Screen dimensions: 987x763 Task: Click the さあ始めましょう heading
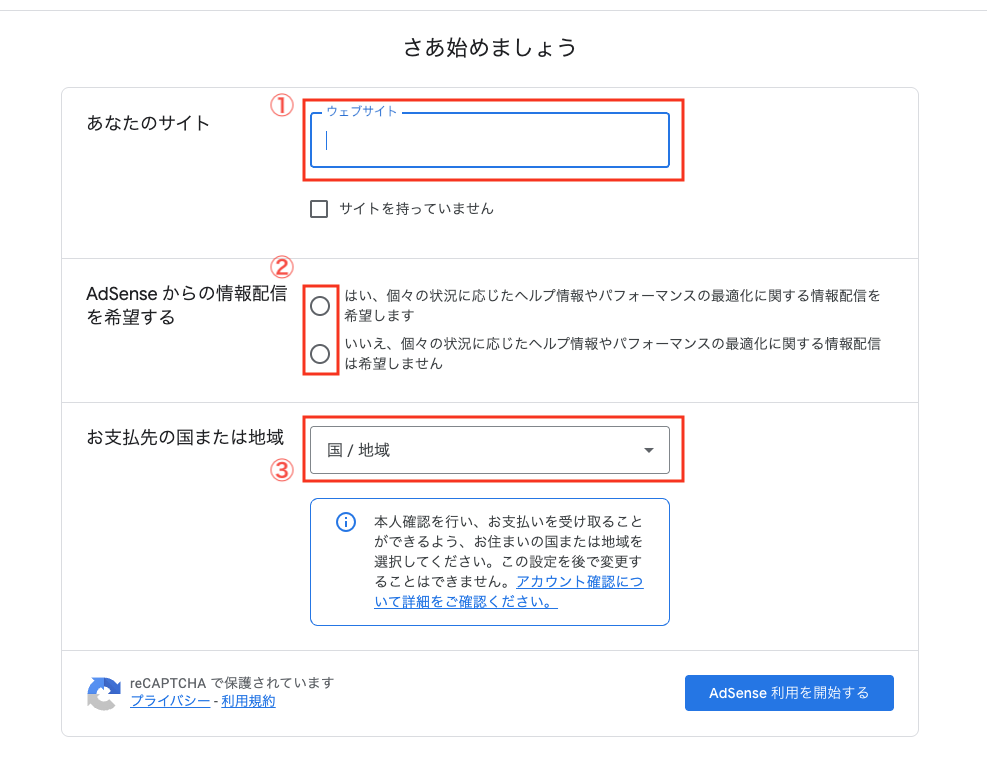[490, 47]
